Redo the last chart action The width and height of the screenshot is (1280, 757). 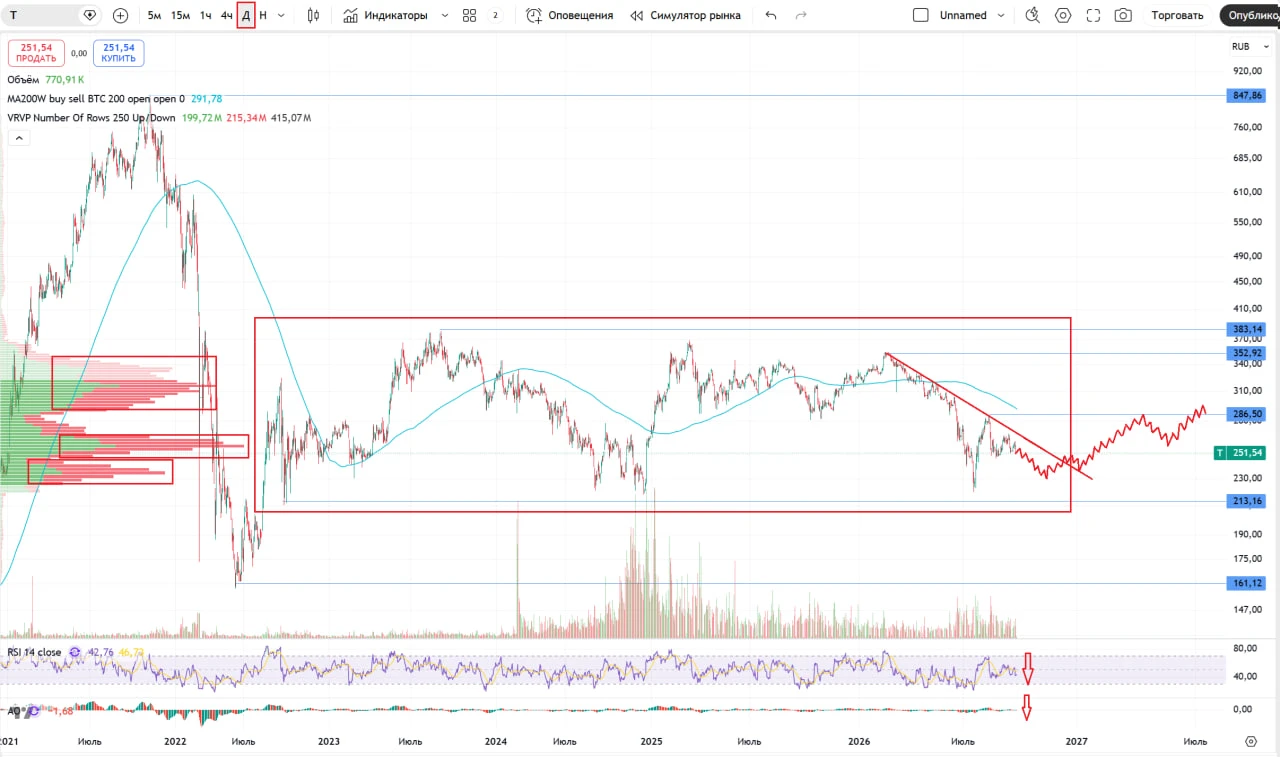click(x=800, y=15)
